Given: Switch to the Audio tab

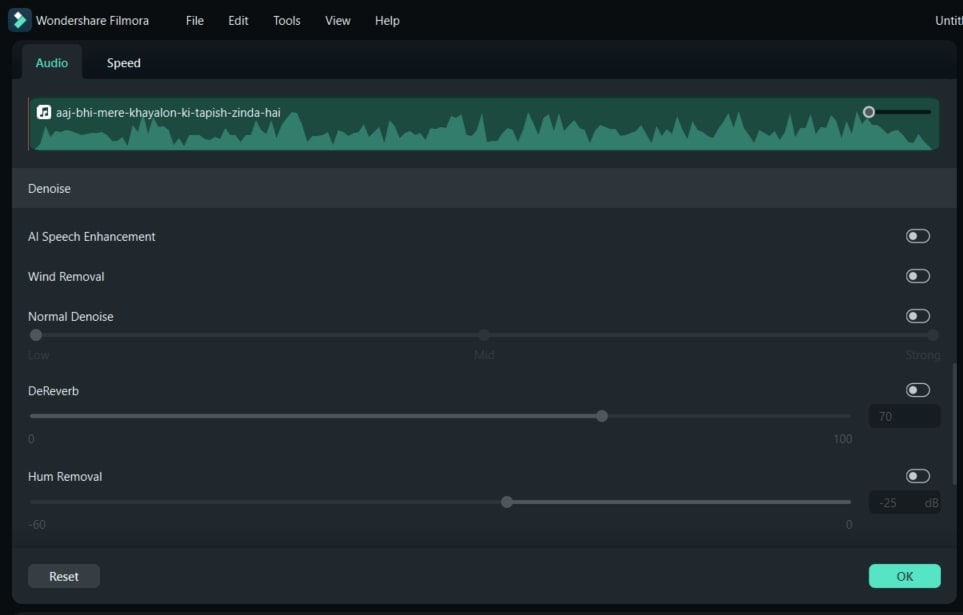Looking at the screenshot, I should 52,63.
